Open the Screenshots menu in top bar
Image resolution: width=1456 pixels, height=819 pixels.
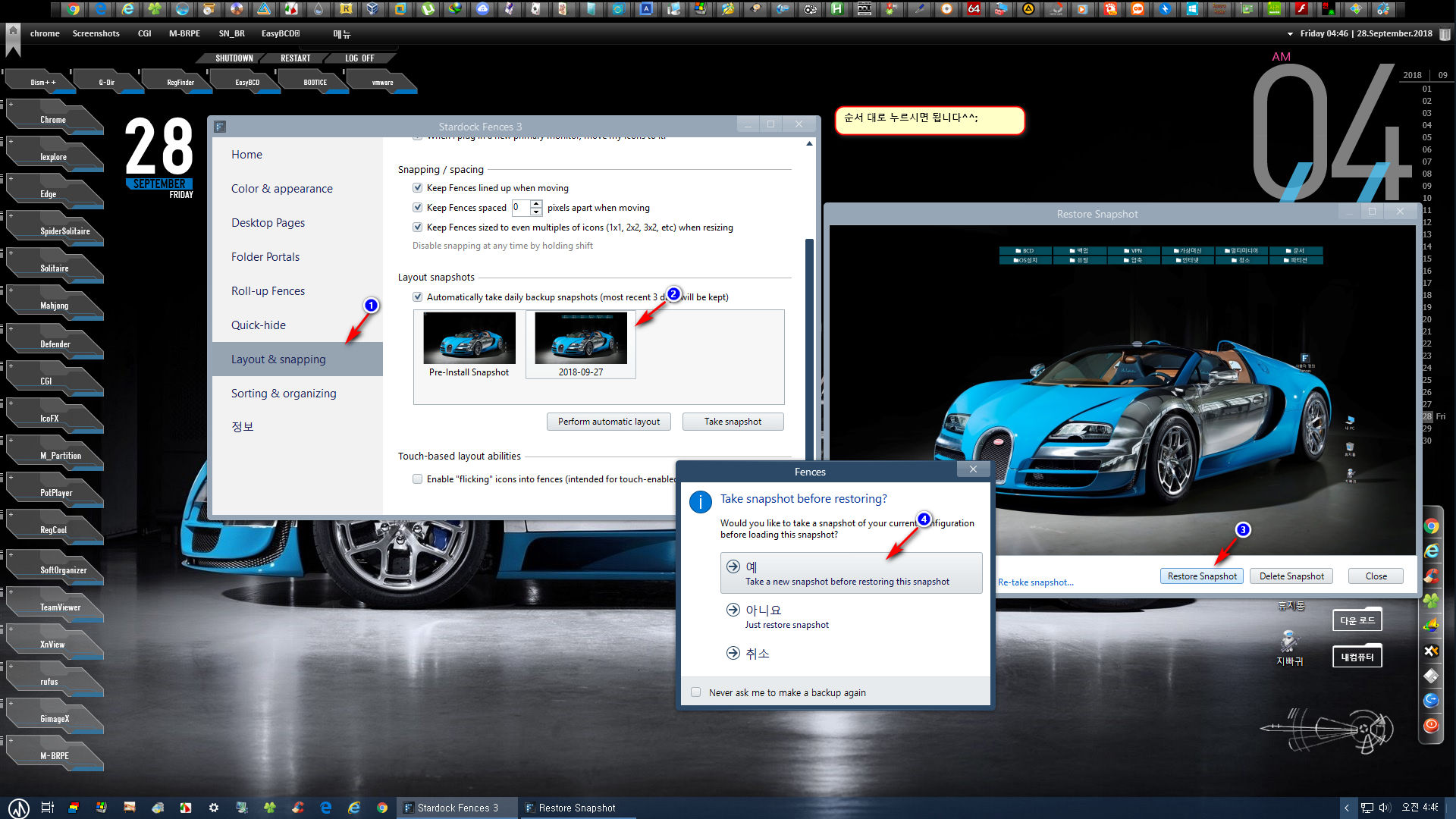(96, 33)
